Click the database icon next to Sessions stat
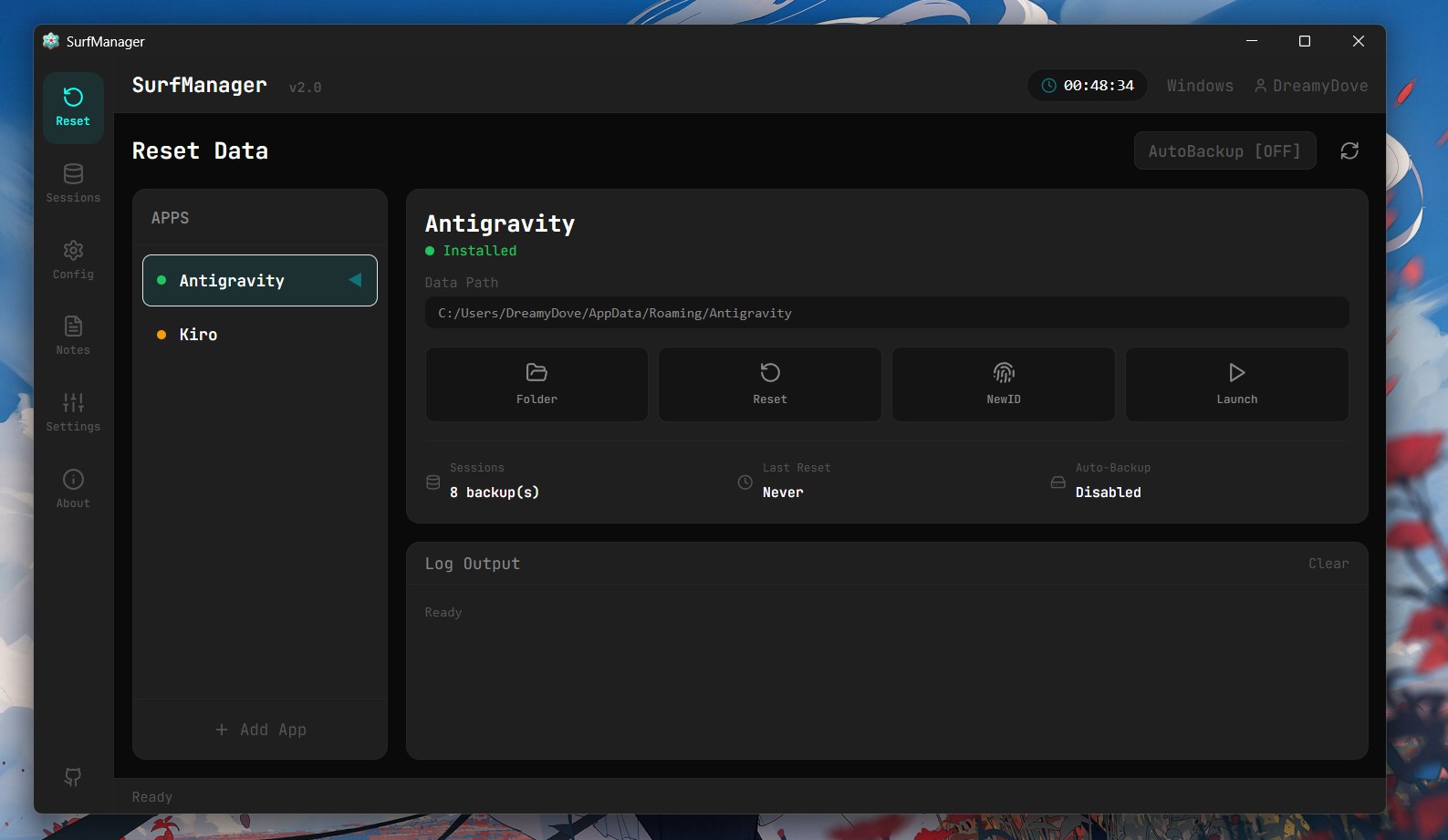The height and width of the screenshot is (840, 1448). click(x=432, y=482)
